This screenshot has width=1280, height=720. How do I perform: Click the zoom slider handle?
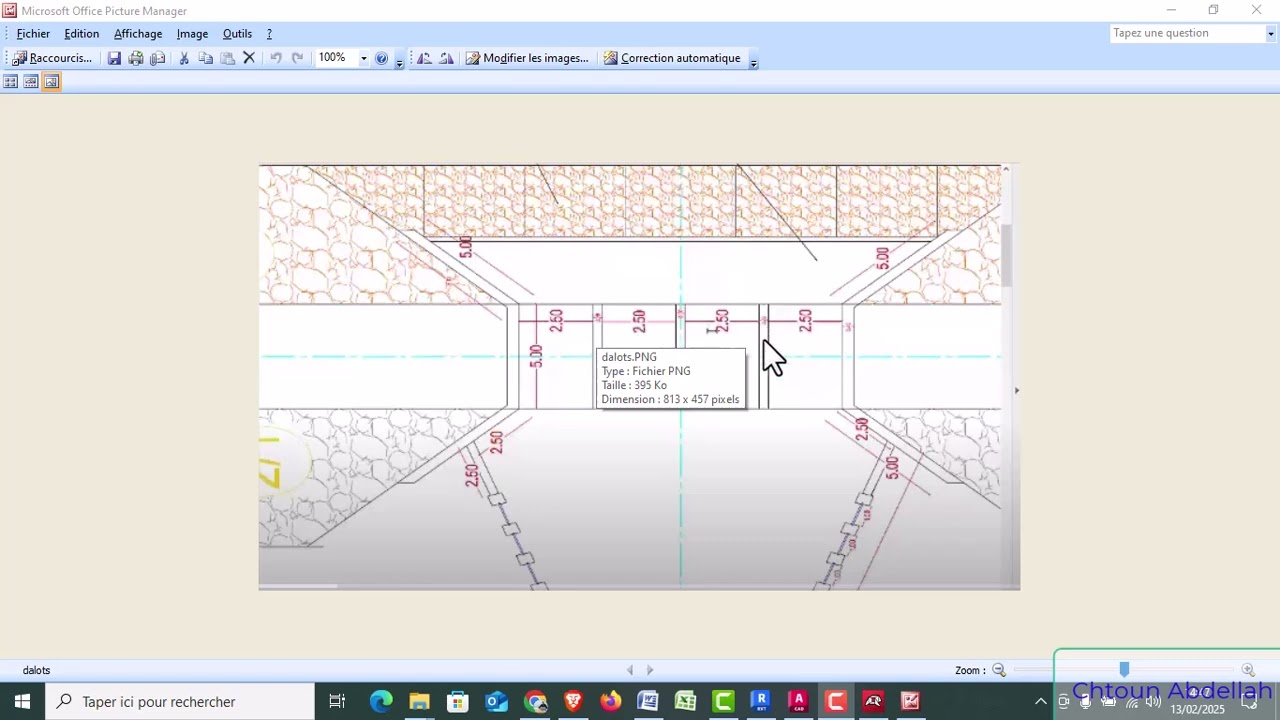coord(1124,670)
